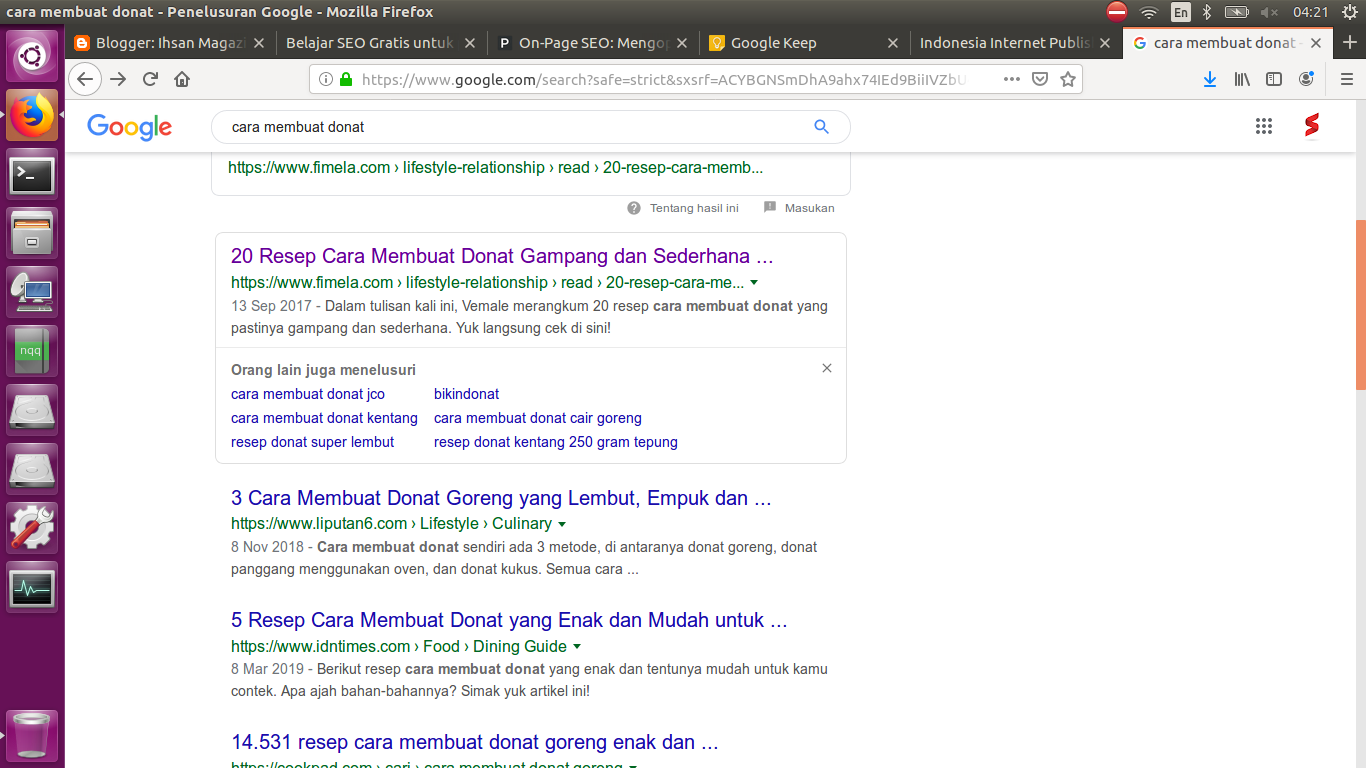The width and height of the screenshot is (1366, 768).
Task: Open 14.531 resep cara membuat donat result
Action: tap(475, 742)
